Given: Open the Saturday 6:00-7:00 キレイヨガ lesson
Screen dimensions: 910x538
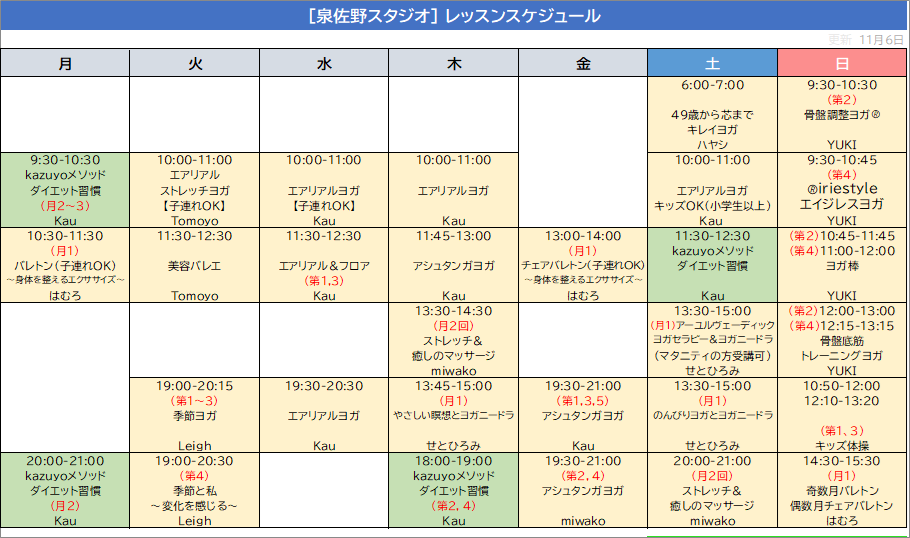Looking at the screenshot, I should click(712, 114).
